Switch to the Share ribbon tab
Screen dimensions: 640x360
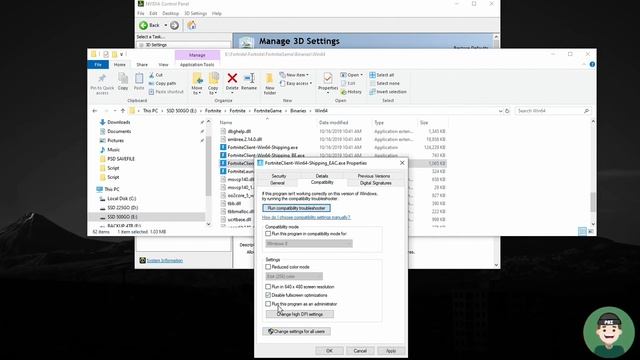(x=142, y=64)
